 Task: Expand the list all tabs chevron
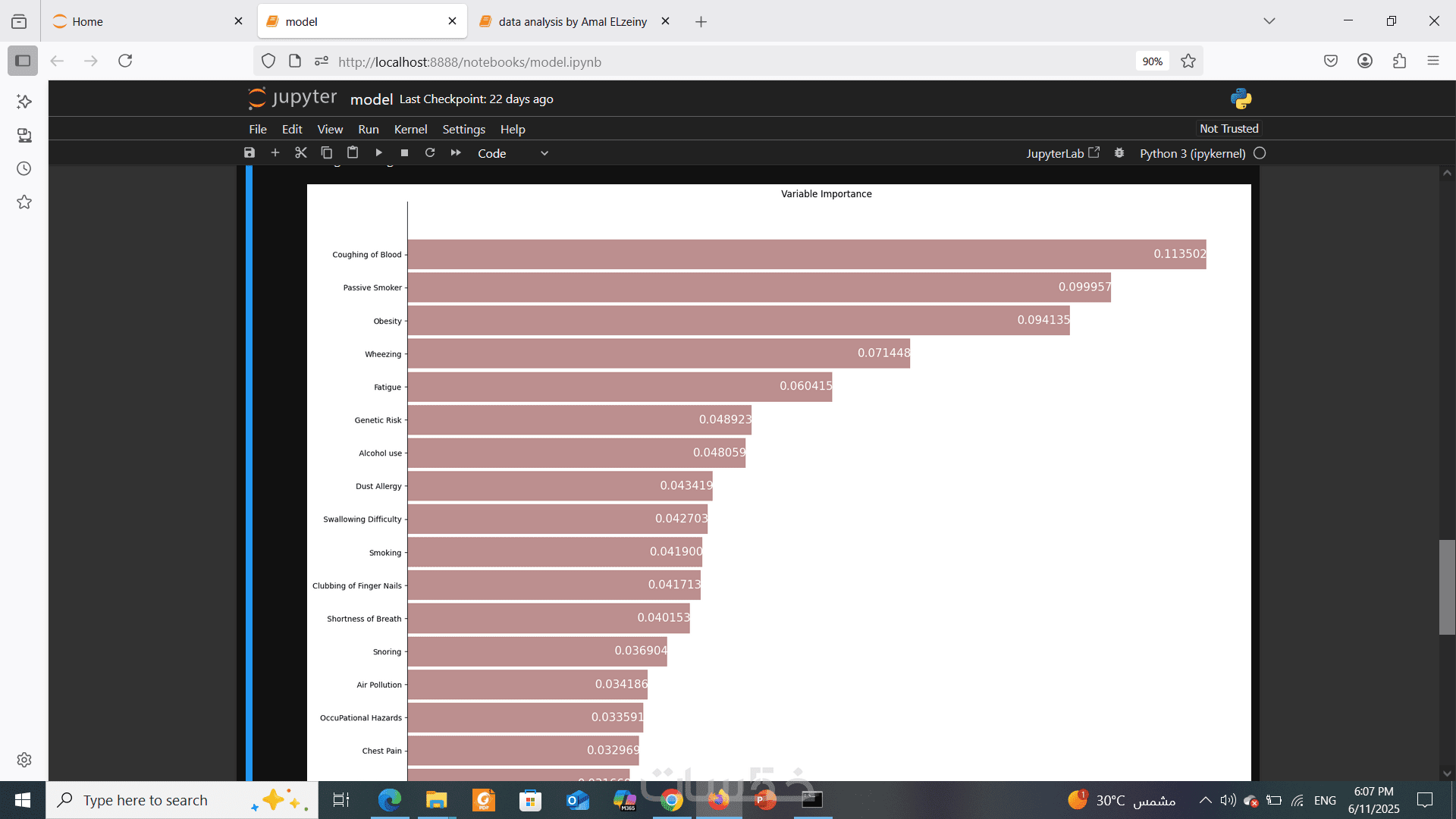(1269, 21)
